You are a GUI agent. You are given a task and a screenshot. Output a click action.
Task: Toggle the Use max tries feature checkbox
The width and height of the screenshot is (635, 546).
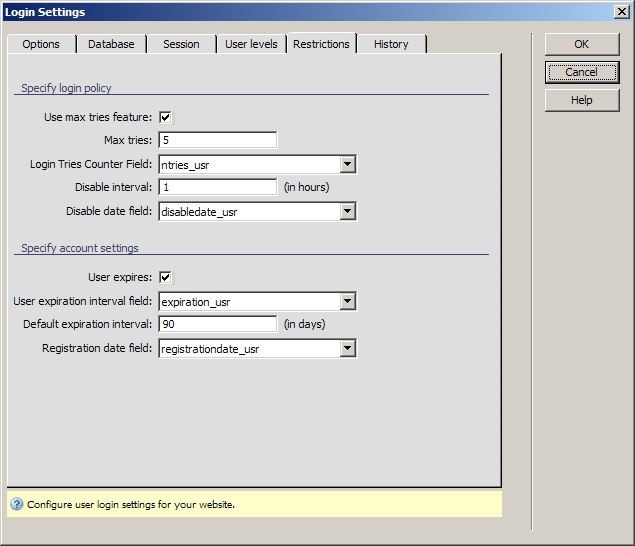coord(166,117)
